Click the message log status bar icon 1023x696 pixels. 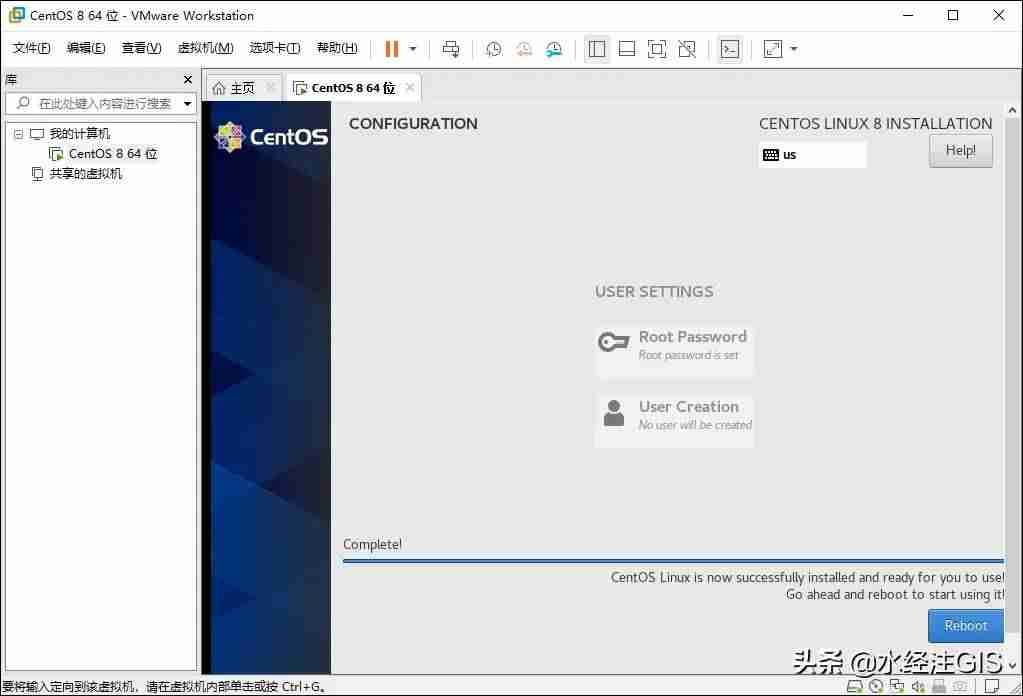pyautogui.click(x=992, y=686)
